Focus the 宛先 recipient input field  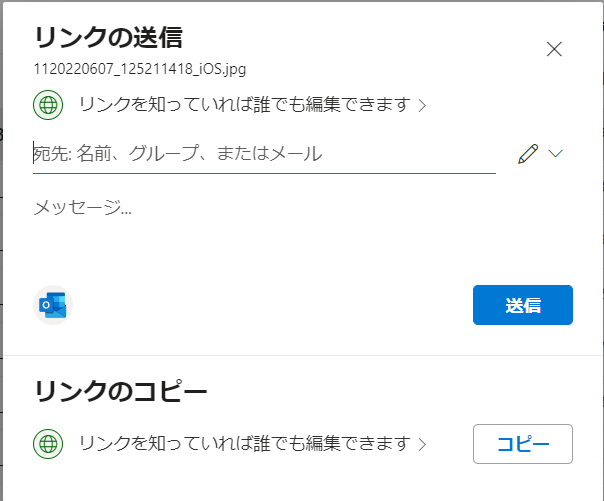click(x=264, y=154)
